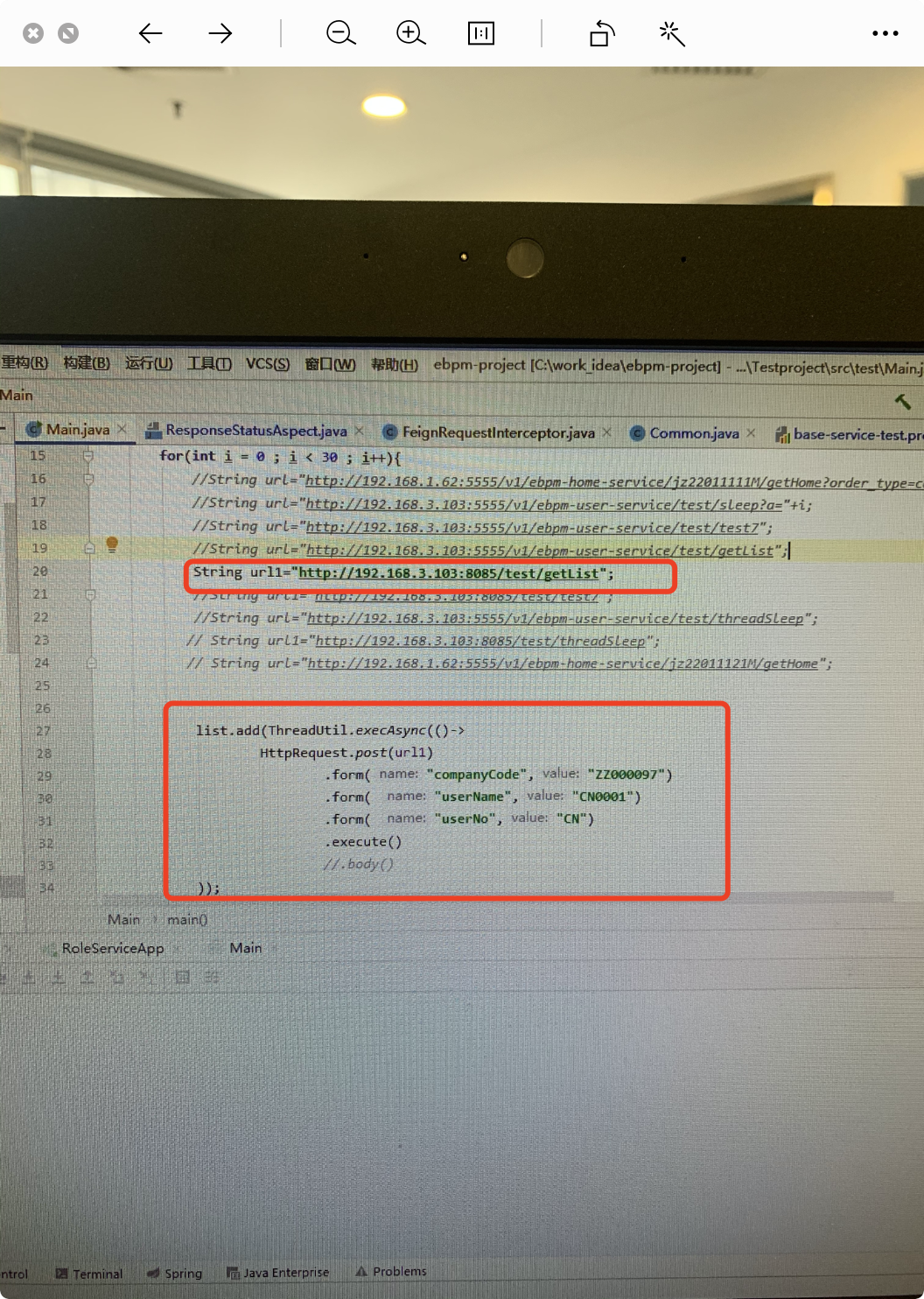The height and width of the screenshot is (1299, 924).
Task: Click the 8085/test/getList URL on line 20
Action: (449, 573)
